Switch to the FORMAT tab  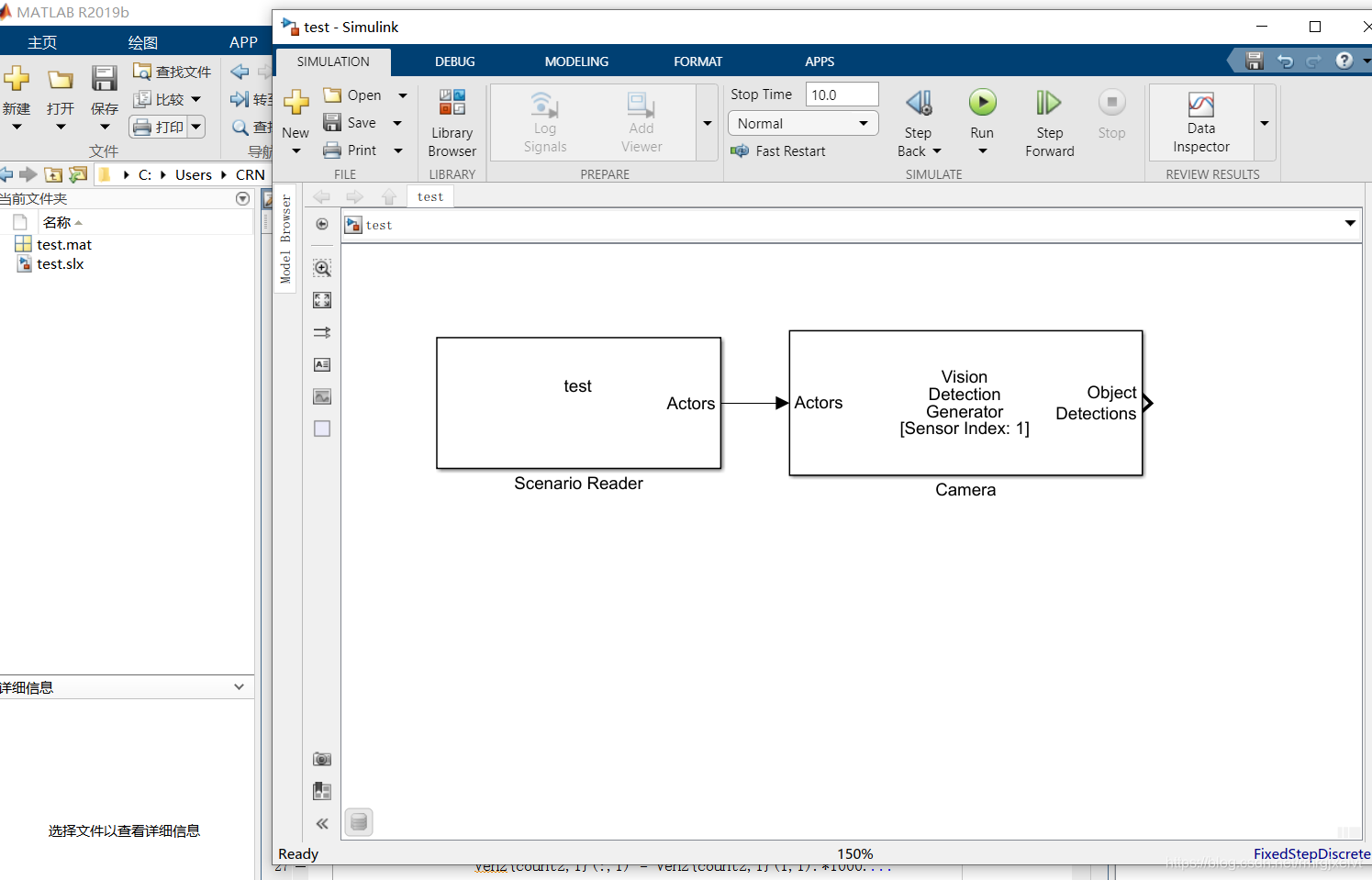(697, 61)
